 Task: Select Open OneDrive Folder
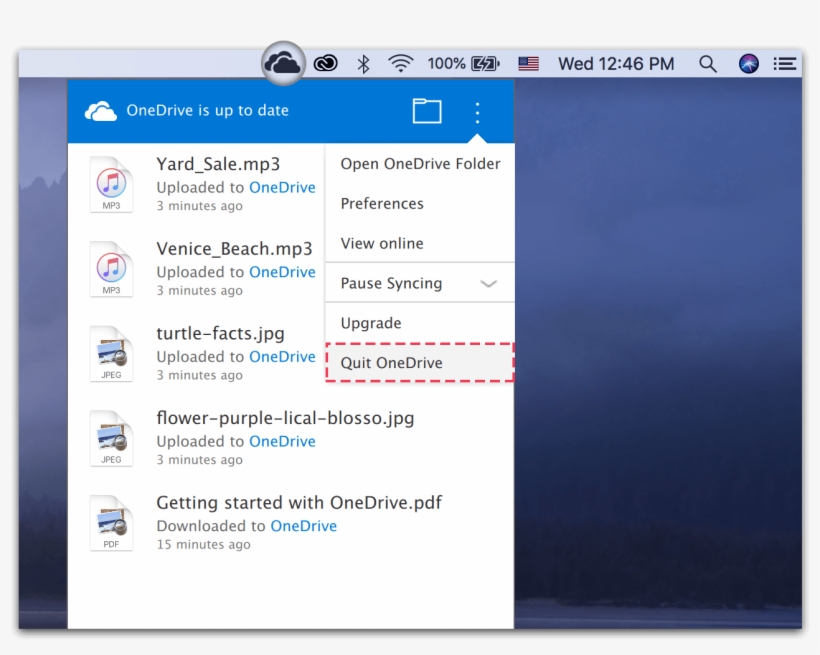point(419,163)
